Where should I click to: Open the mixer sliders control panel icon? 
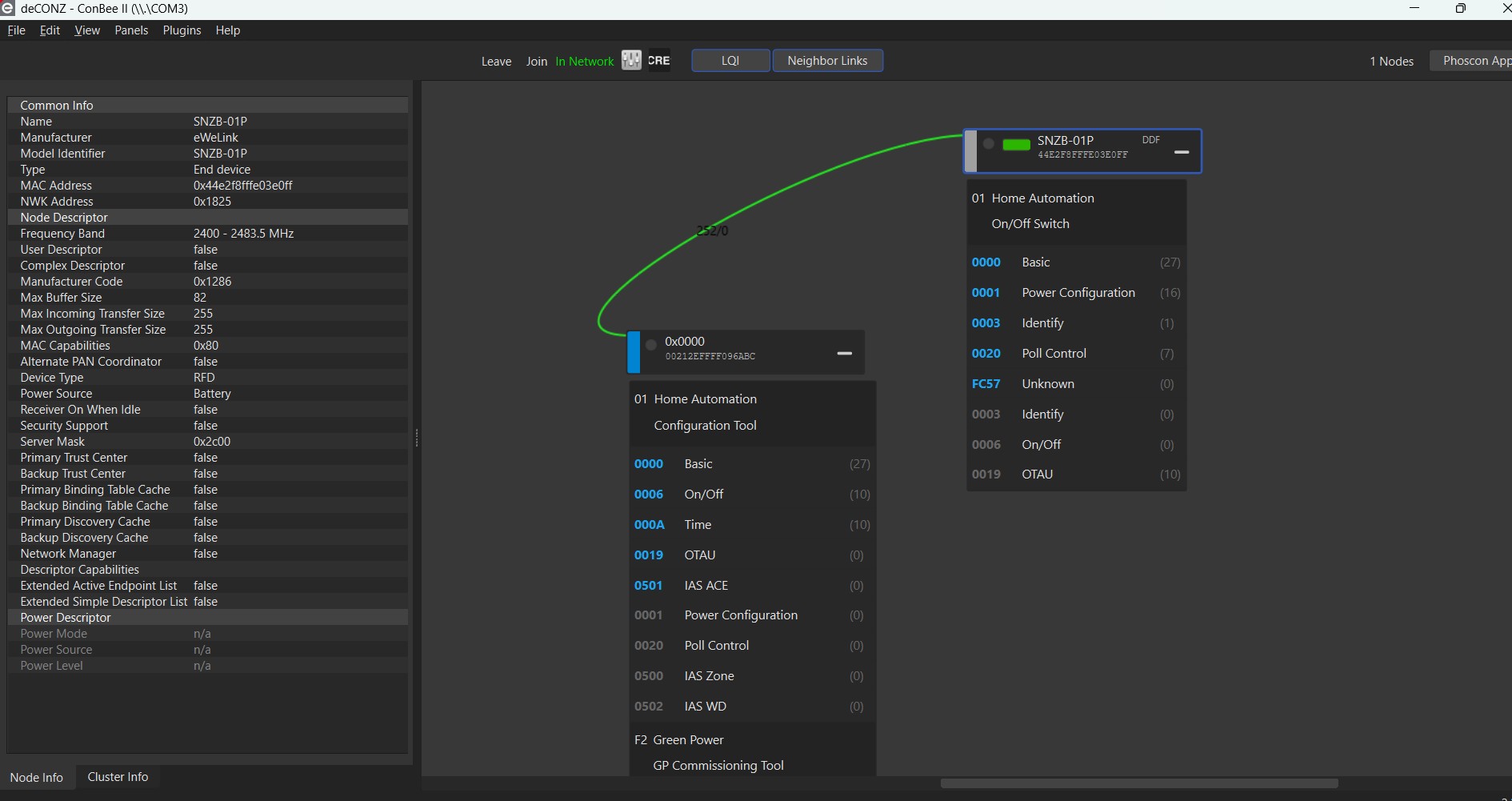point(631,61)
